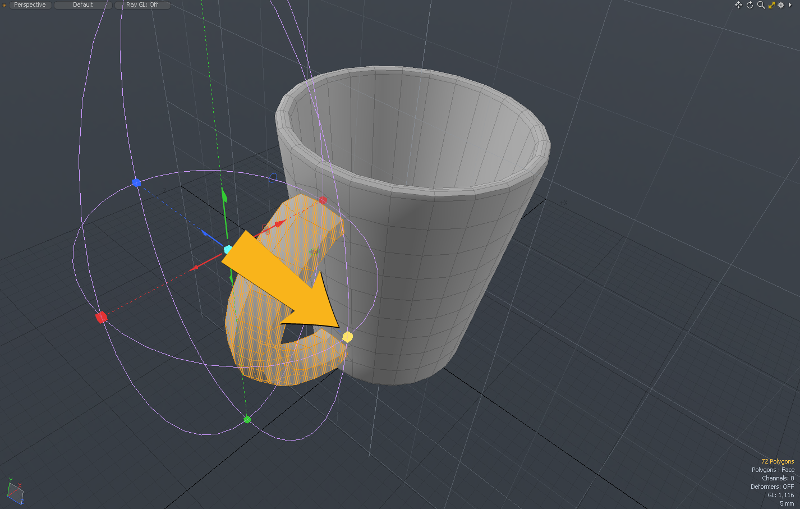Image resolution: width=800 pixels, height=509 pixels.
Task: Click the orange dot at viewport top-left
Action: point(2,3)
